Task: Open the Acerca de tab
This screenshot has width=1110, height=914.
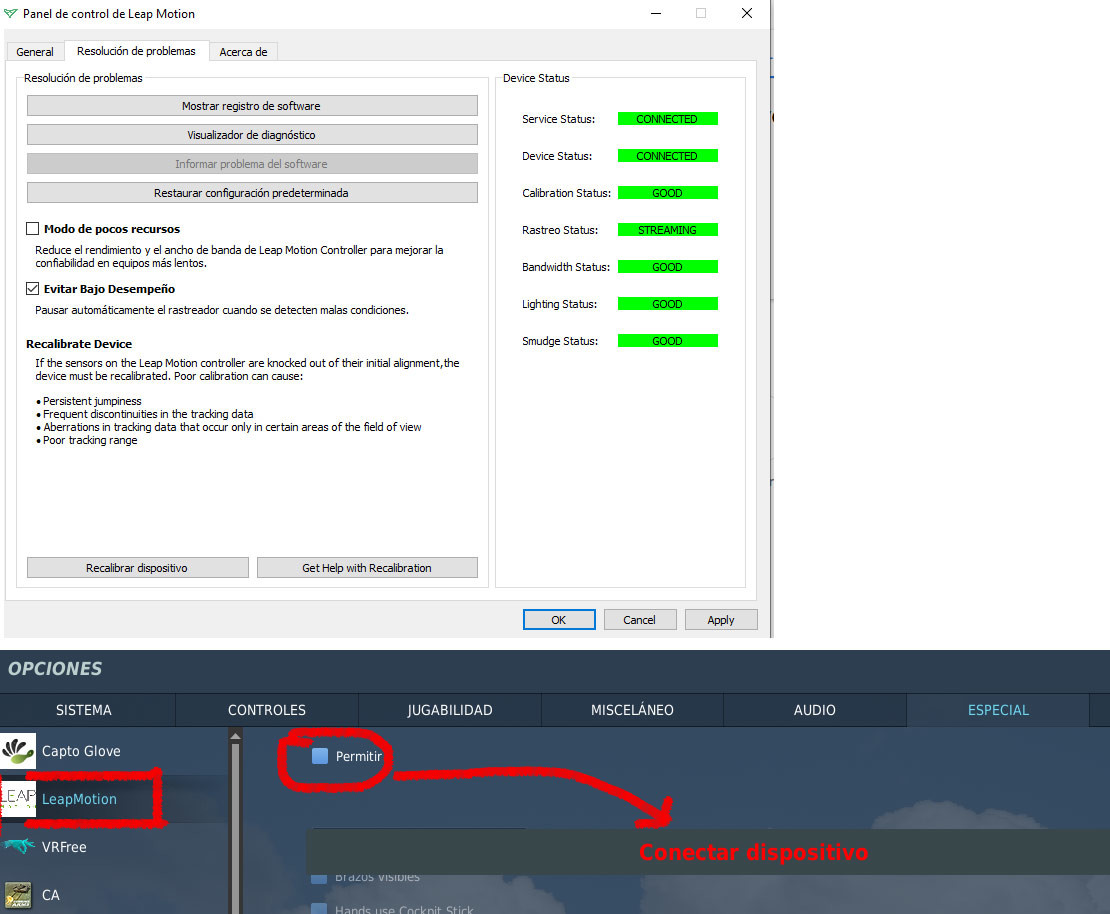Action: (244, 52)
